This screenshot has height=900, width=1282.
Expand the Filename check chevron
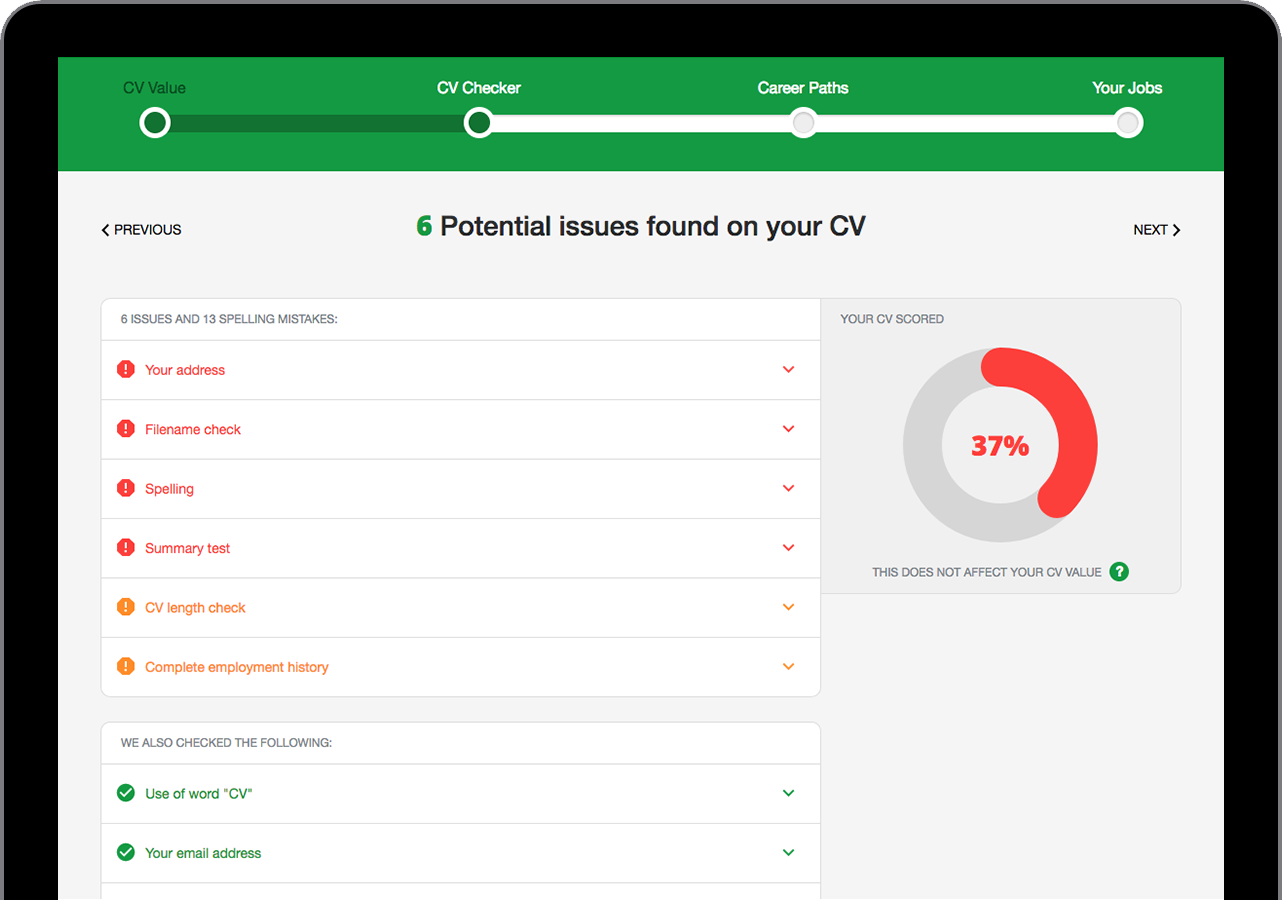click(x=788, y=429)
